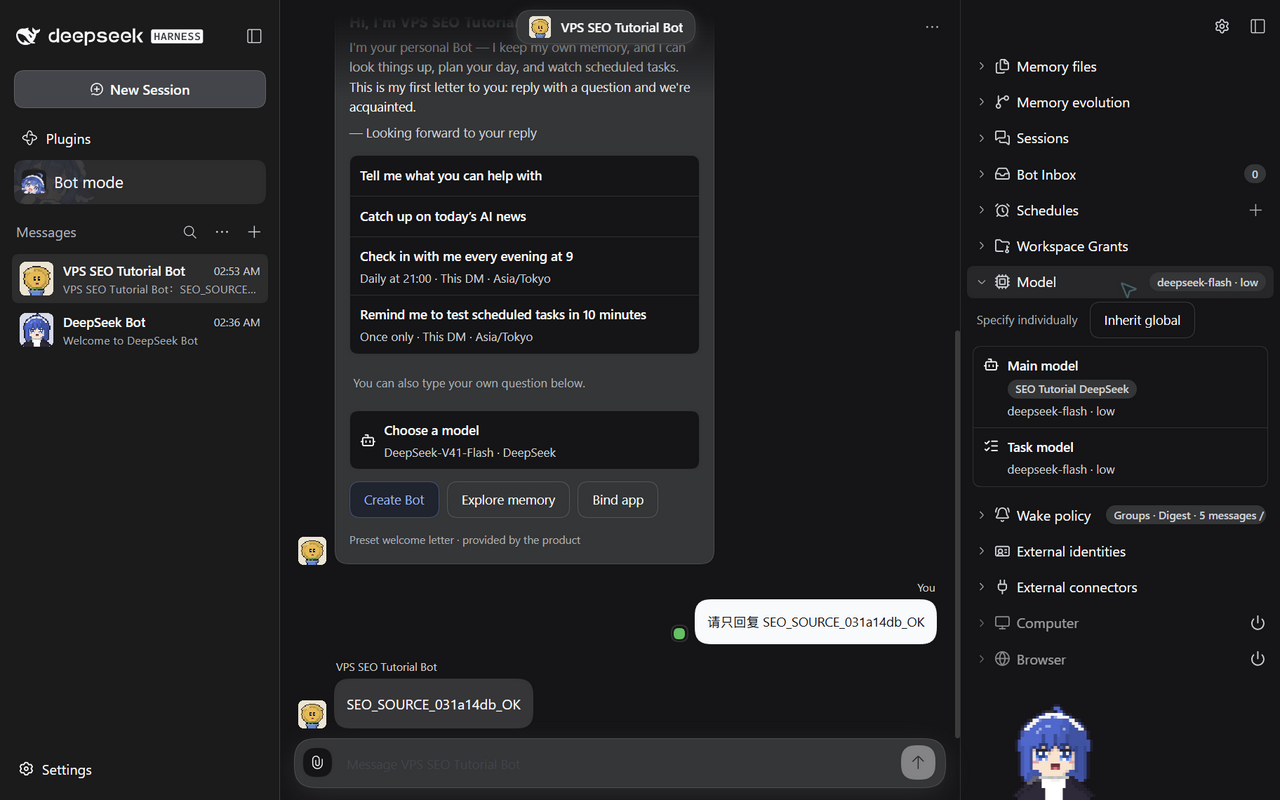This screenshot has height=800, width=1280.
Task: Open Task model setting row
Action: [1120, 458]
